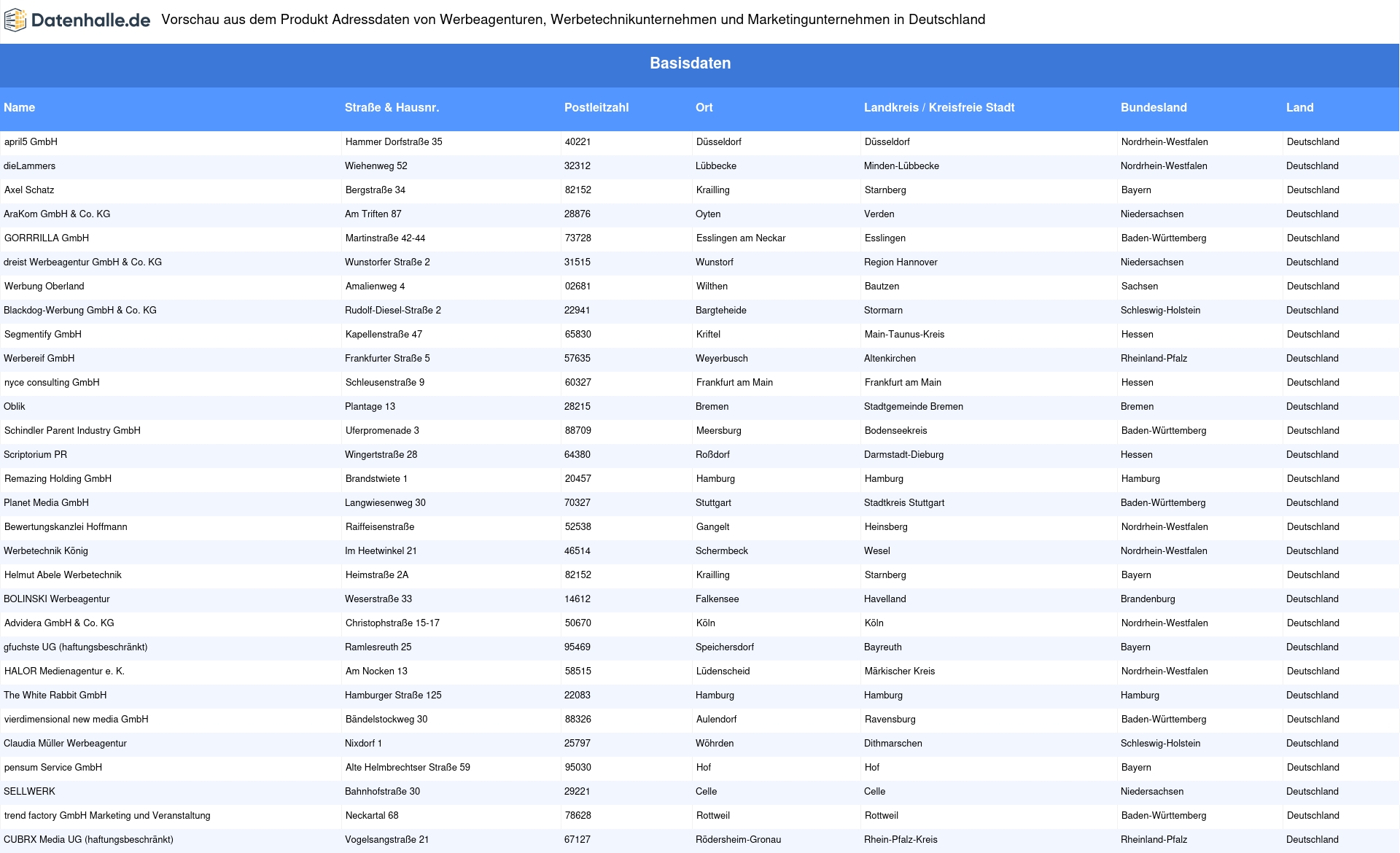This screenshot has height=853, width=1400.
Task: Click Rheinland-Pfalz in the Werbereif row
Action: tap(1154, 359)
